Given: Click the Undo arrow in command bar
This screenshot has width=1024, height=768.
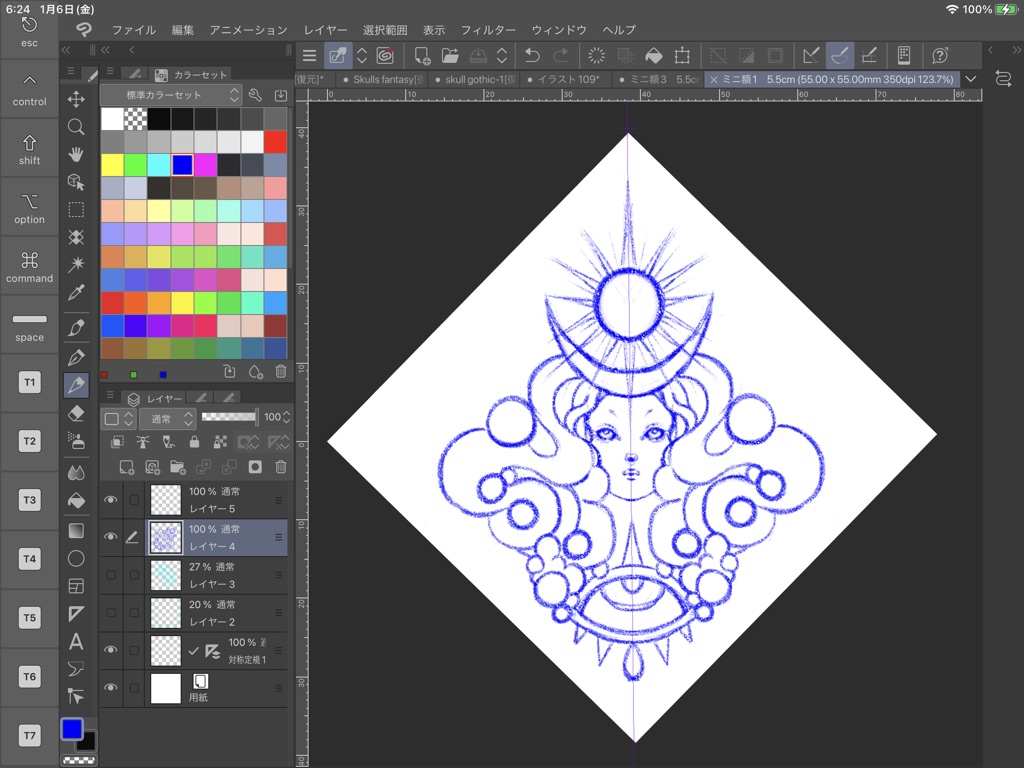Looking at the screenshot, I should coord(532,56).
